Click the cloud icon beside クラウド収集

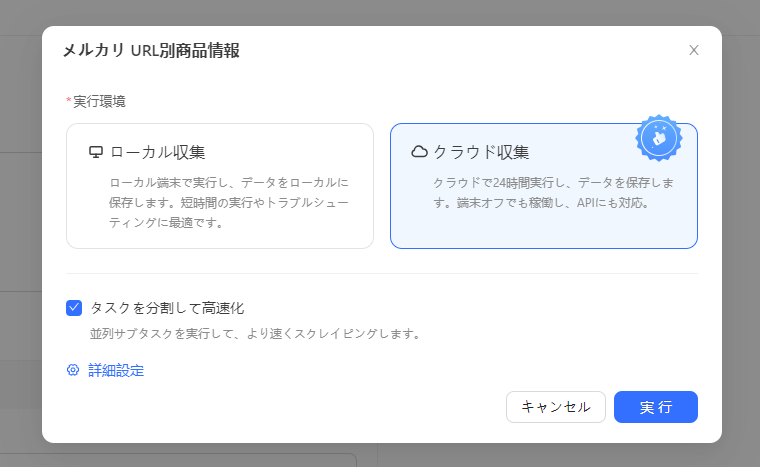[419, 152]
